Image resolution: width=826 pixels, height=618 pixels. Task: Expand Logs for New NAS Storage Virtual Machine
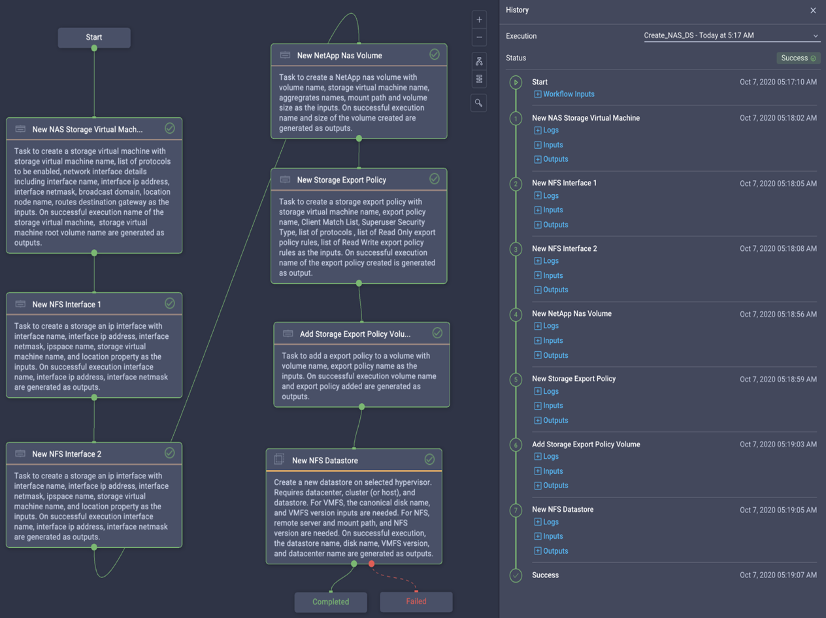point(546,130)
